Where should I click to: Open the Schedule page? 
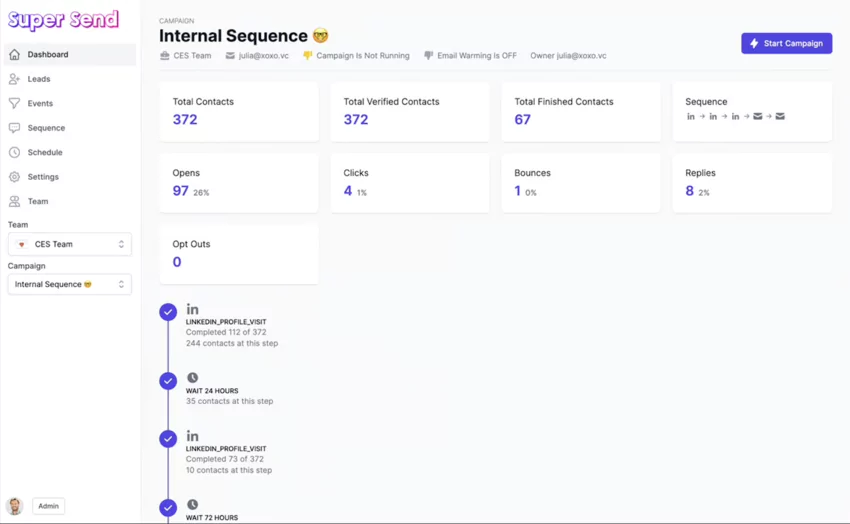click(70, 152)
